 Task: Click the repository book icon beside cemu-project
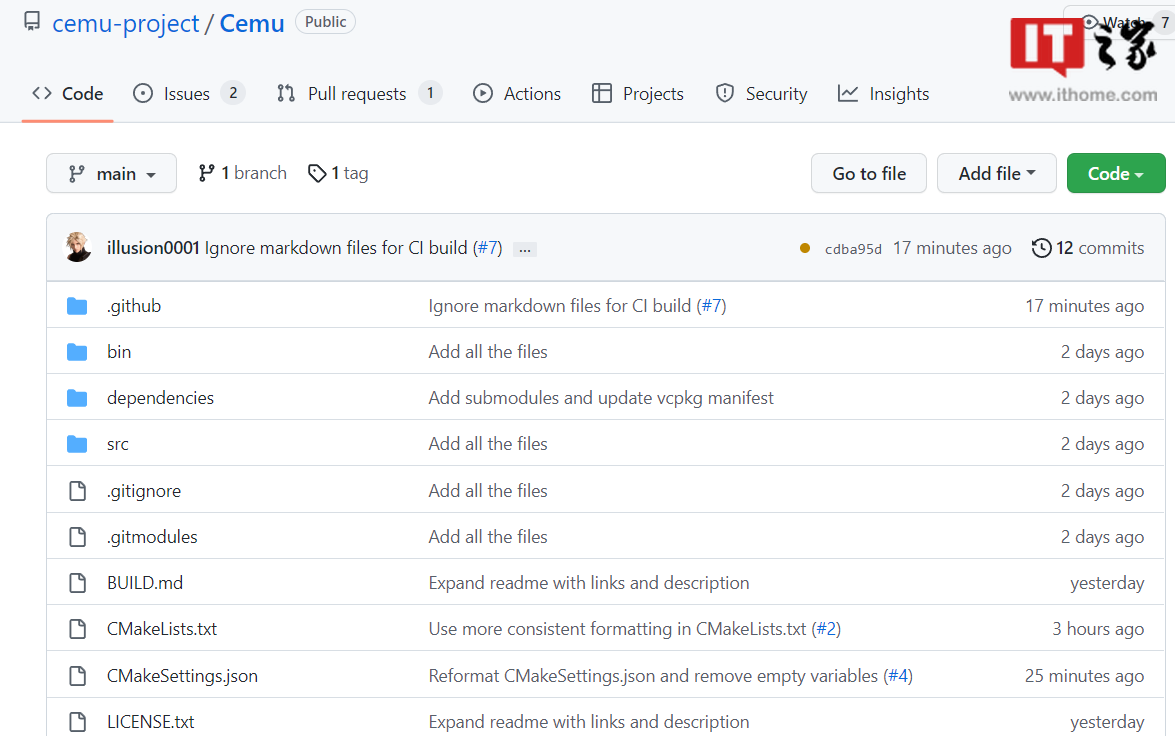[x=31, y=21]
